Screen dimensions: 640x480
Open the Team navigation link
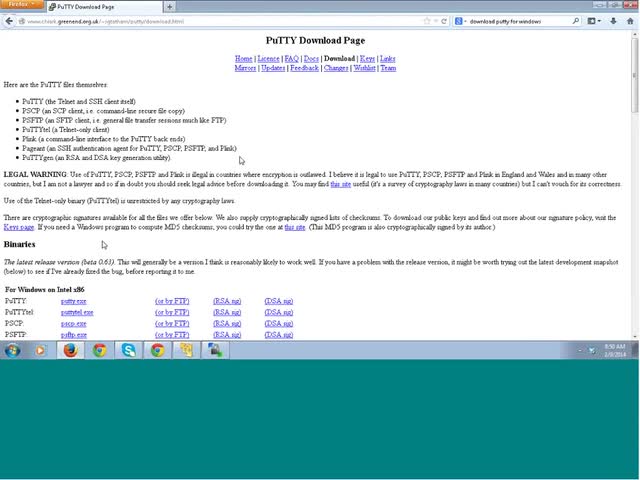pos(388,68)
